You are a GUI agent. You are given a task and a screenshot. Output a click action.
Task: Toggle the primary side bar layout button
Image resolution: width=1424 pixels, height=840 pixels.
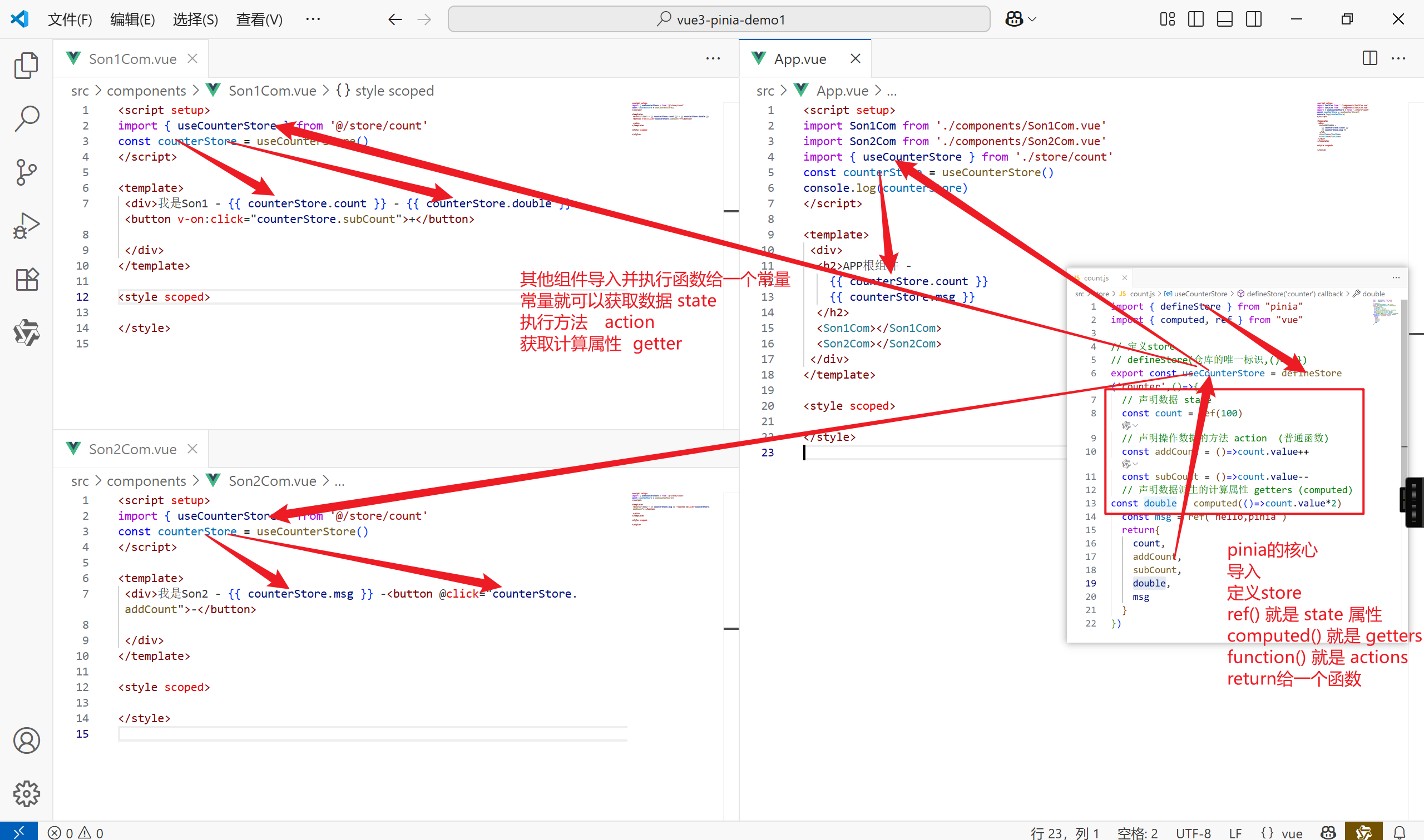pyautogui.click(x=1195, y=19)
